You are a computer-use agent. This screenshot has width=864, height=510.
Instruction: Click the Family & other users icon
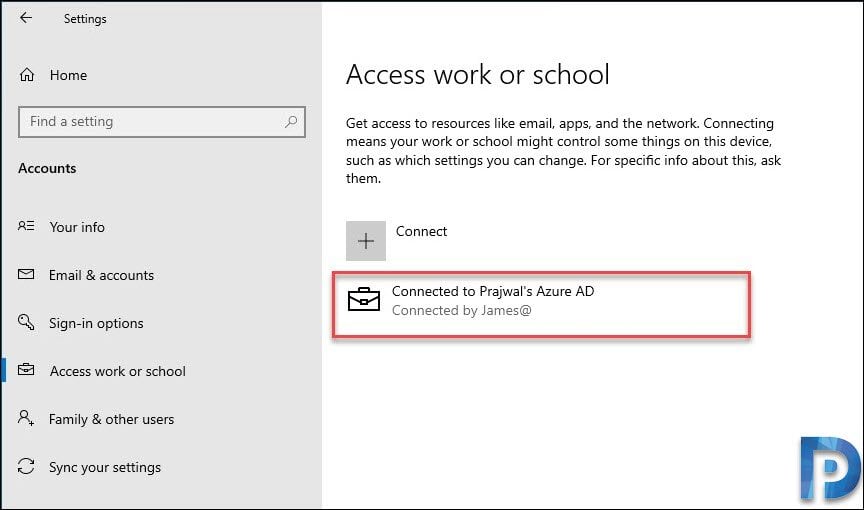[26, 417]
